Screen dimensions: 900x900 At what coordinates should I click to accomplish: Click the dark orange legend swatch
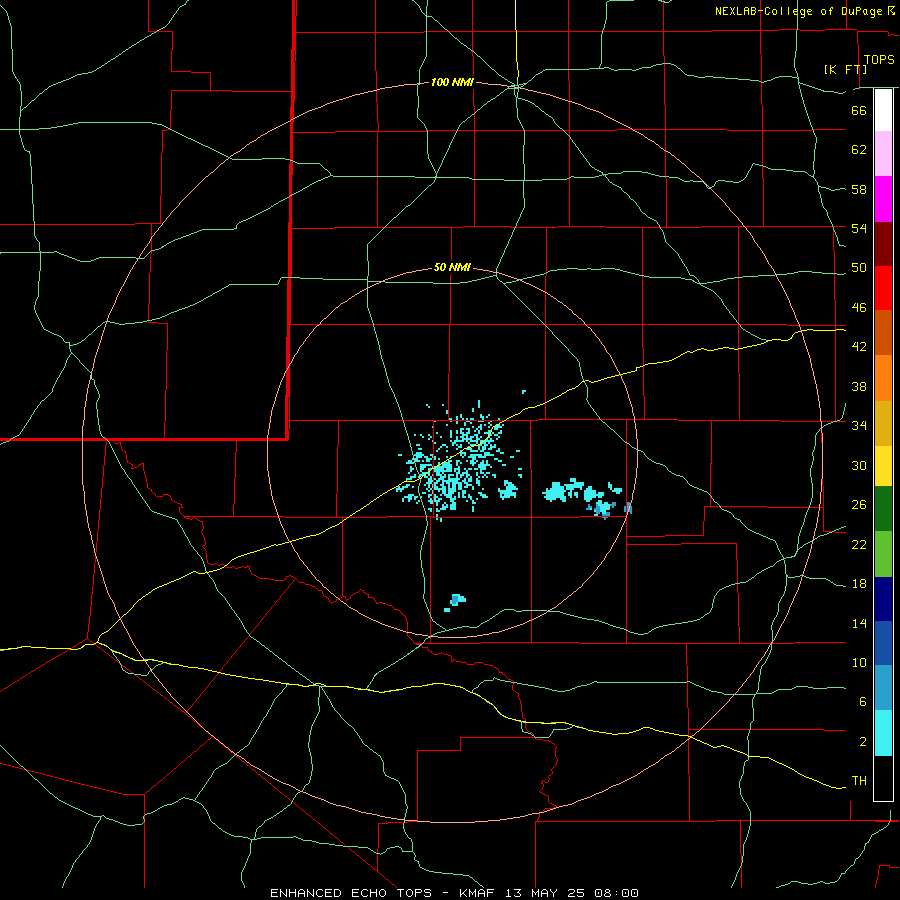coord(883,333)
